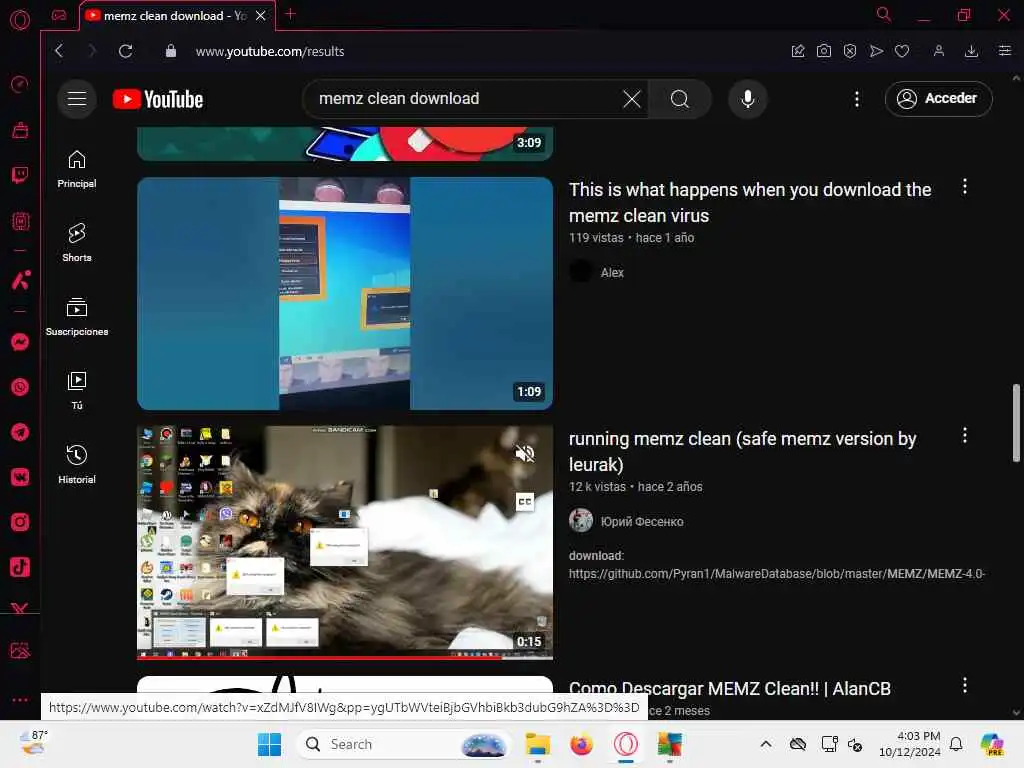Click the address bar URL
The height and width of the screenshot is (768, 1024).
[x=270, y=51]
